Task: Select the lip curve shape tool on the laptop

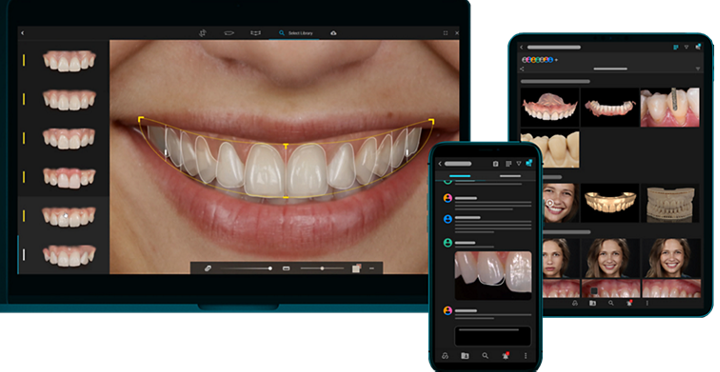Action: [229, 33]
